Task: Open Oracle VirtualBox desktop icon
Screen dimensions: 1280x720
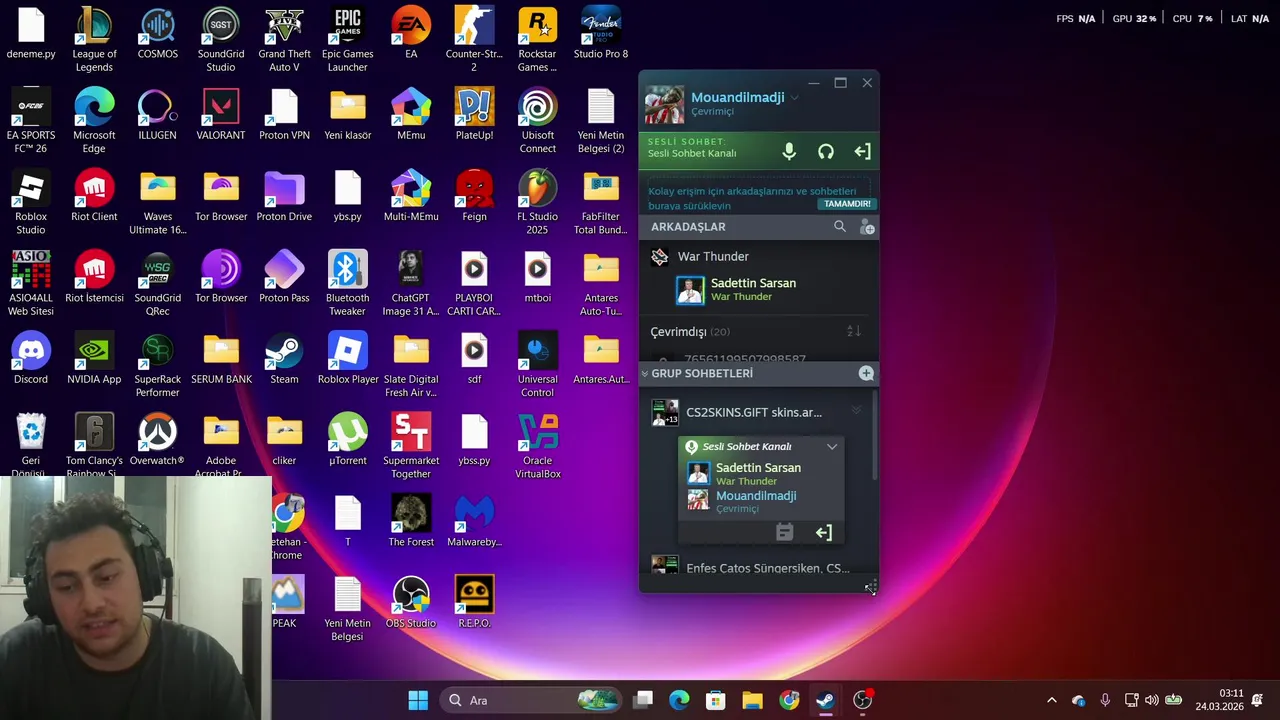Action: point(538,447)
